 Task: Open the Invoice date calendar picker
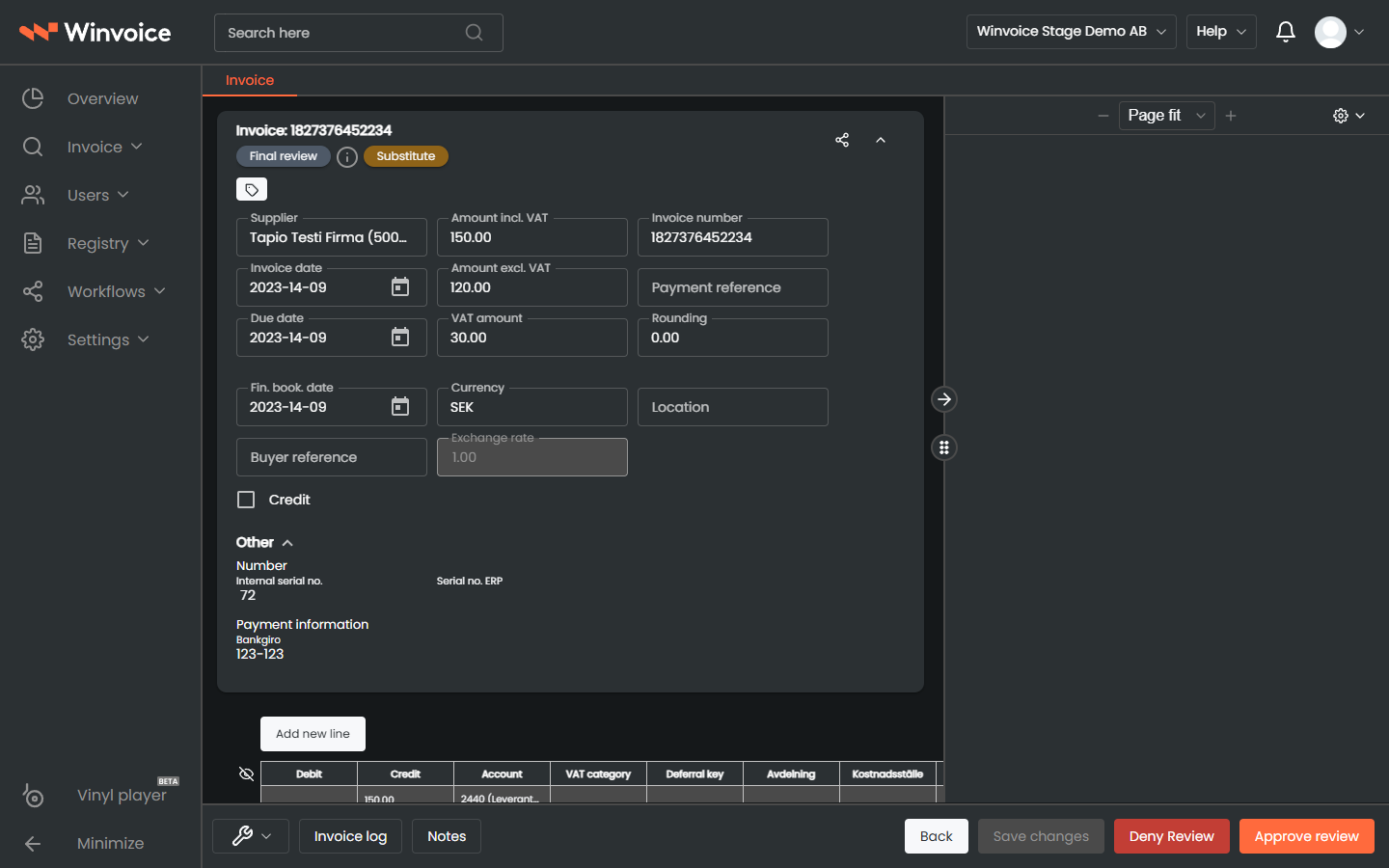click(400, 287)
